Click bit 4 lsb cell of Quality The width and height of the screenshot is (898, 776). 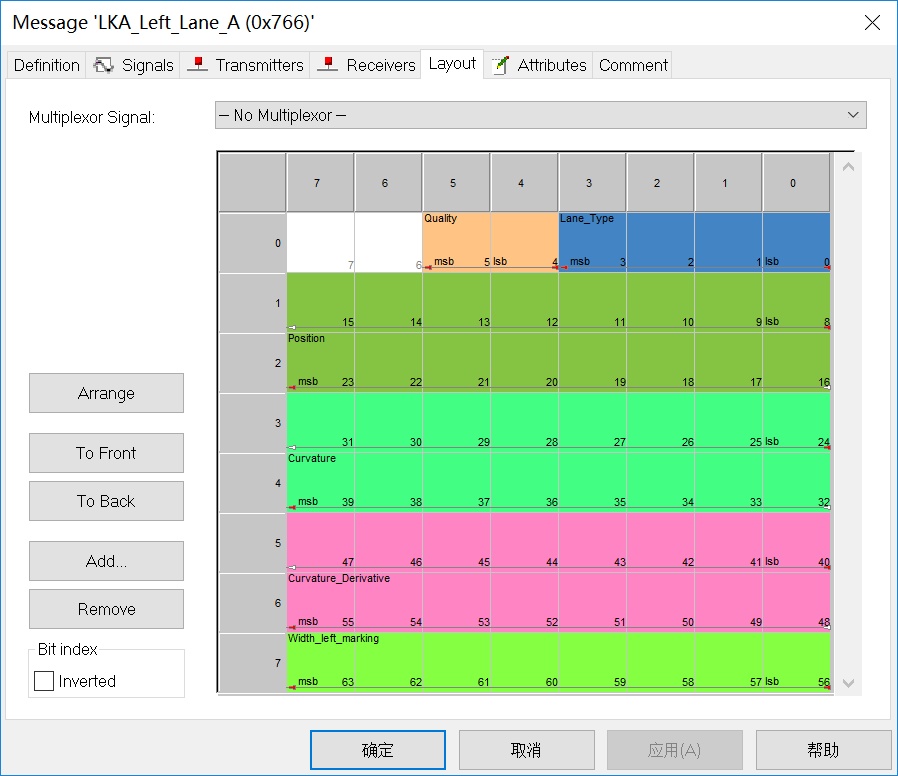point(525,242)
